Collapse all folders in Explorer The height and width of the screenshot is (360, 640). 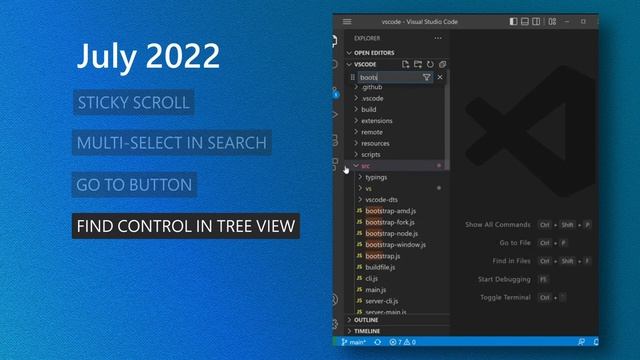pyautogui.click(x=442, y=64)
